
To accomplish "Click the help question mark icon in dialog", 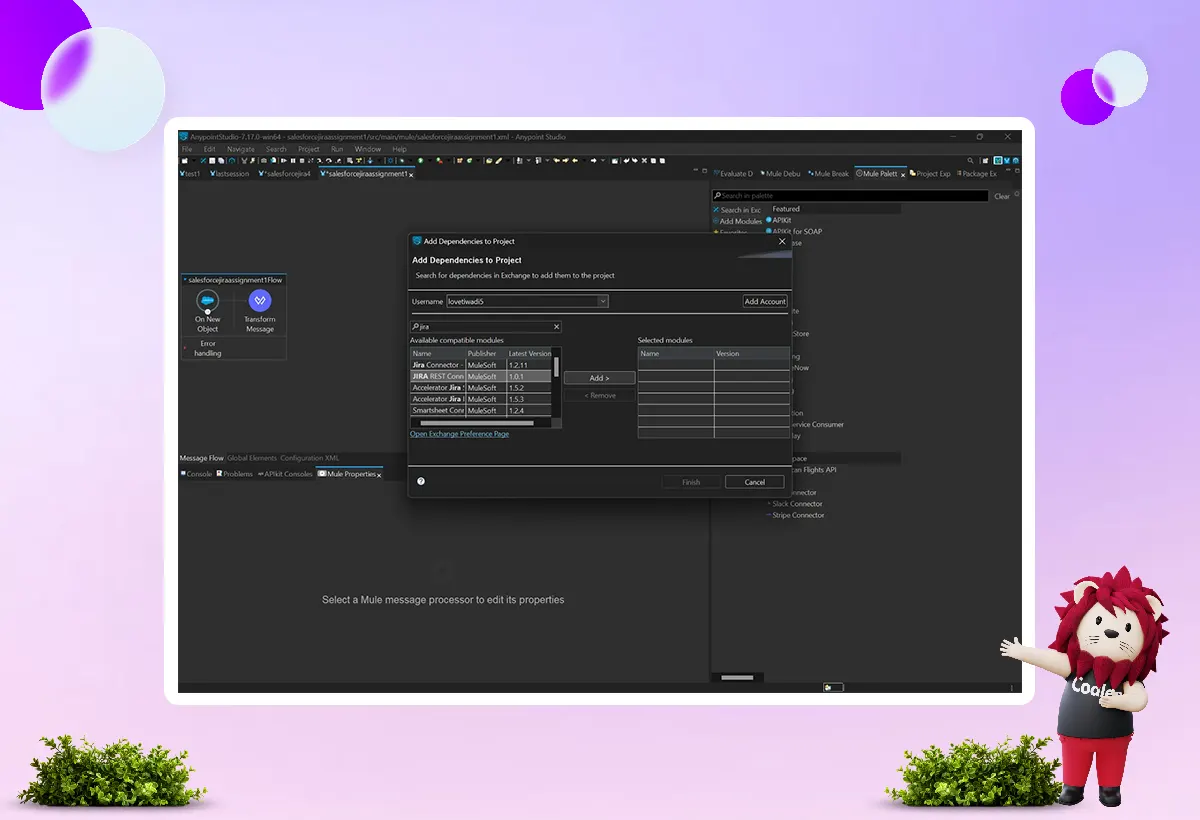I will [x=421, y=482].
